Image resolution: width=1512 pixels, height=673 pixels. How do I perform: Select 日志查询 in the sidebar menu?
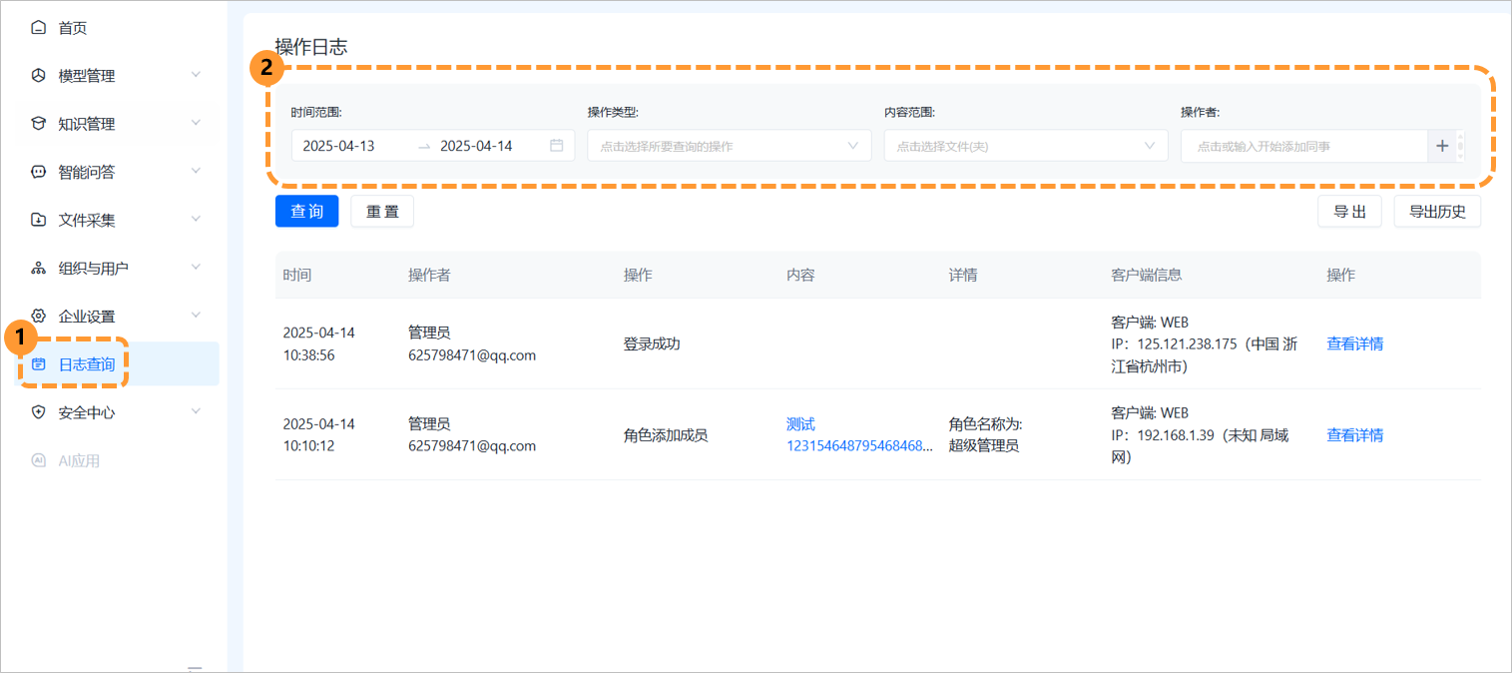click(x=85, y=363)
